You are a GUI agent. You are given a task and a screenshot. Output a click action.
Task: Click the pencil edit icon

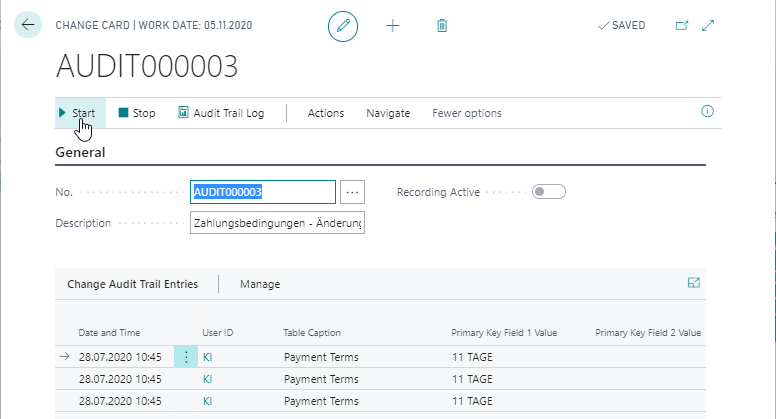[343, 26]
